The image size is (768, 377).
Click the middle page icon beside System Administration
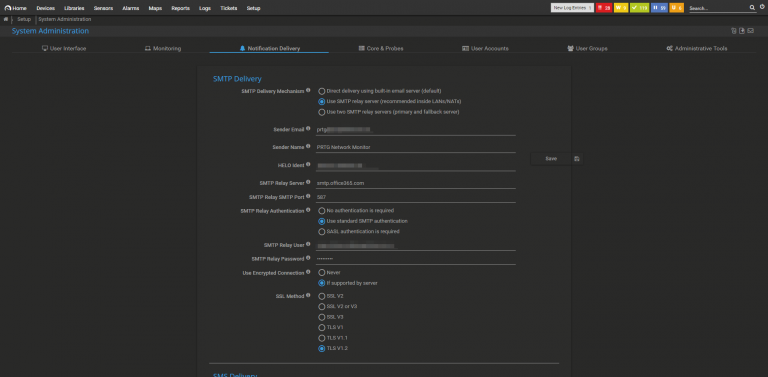742,31
